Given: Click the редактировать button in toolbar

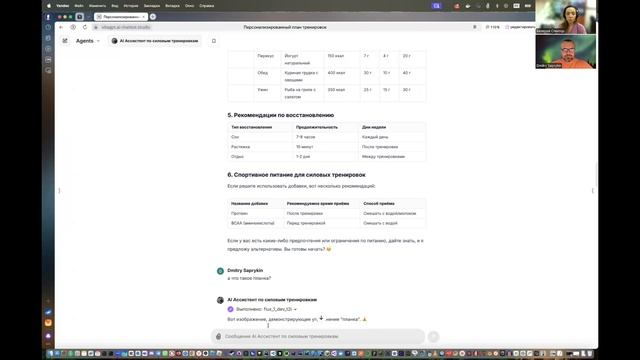Looking at the screenshot, I should click(520, 27).
